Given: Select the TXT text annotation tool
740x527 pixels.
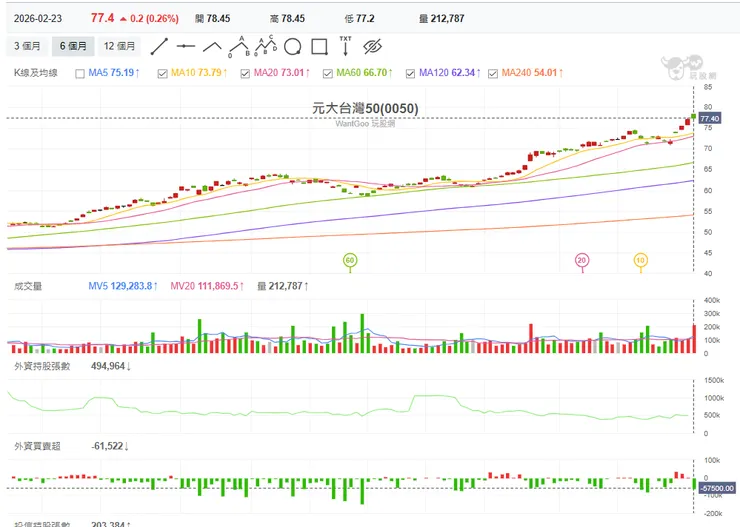Looking at the screenshot, I should pos(345,46).
